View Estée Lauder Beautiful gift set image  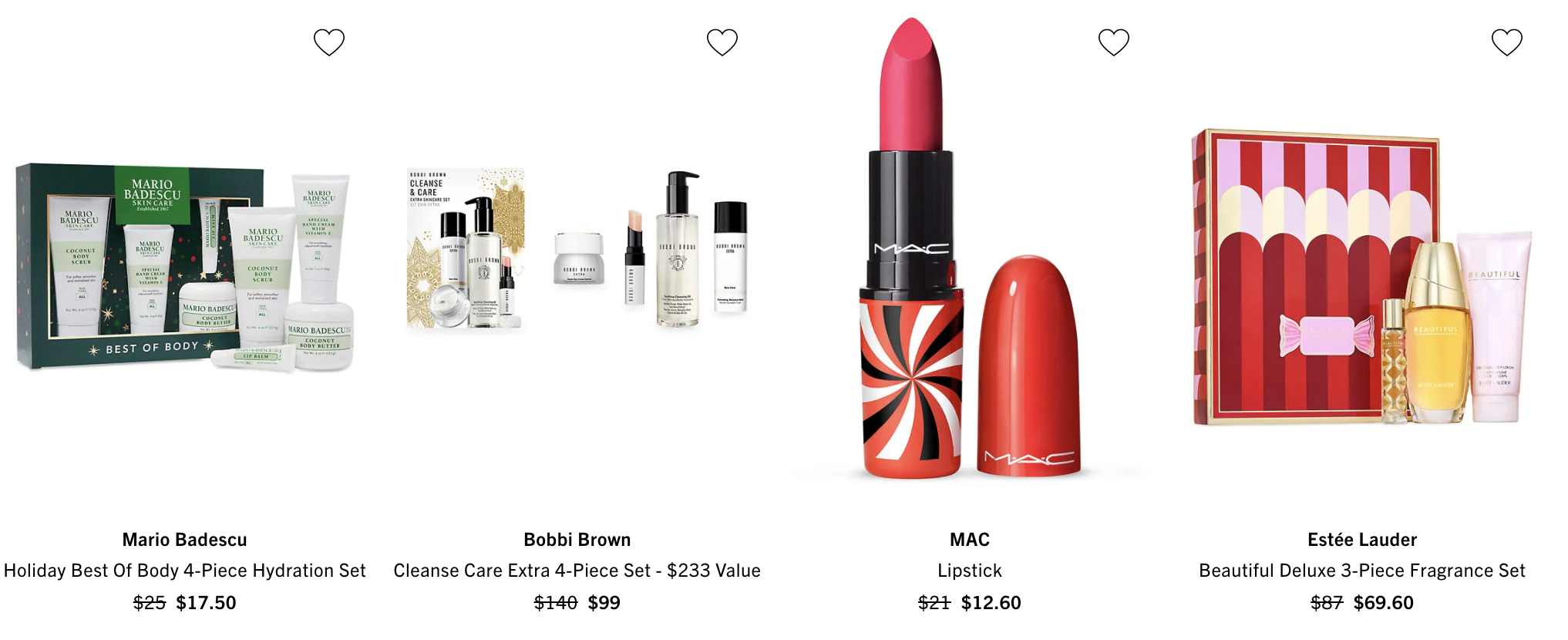click(1362, 277)
